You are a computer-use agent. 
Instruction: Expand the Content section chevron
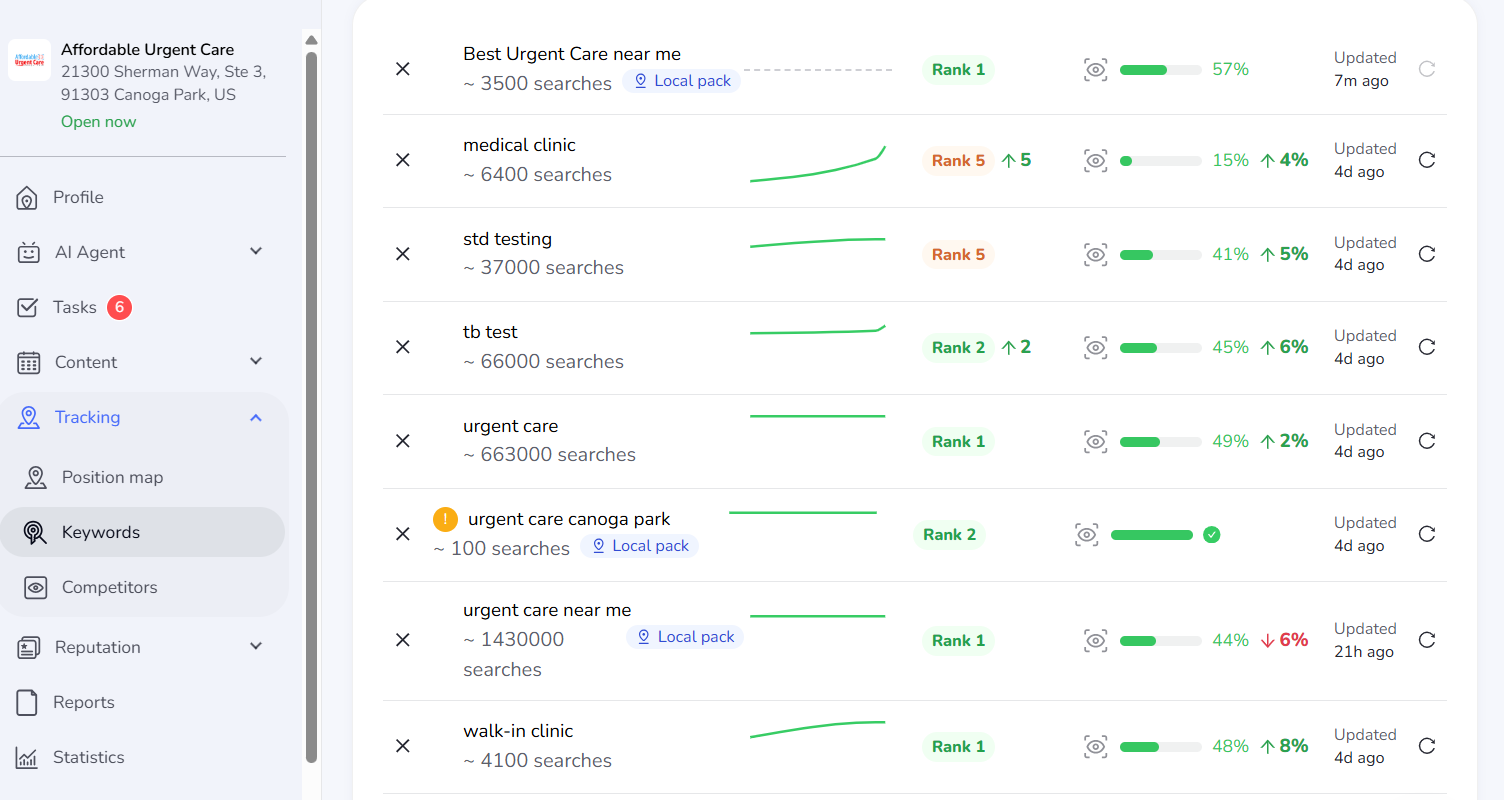tap(256, 361)
